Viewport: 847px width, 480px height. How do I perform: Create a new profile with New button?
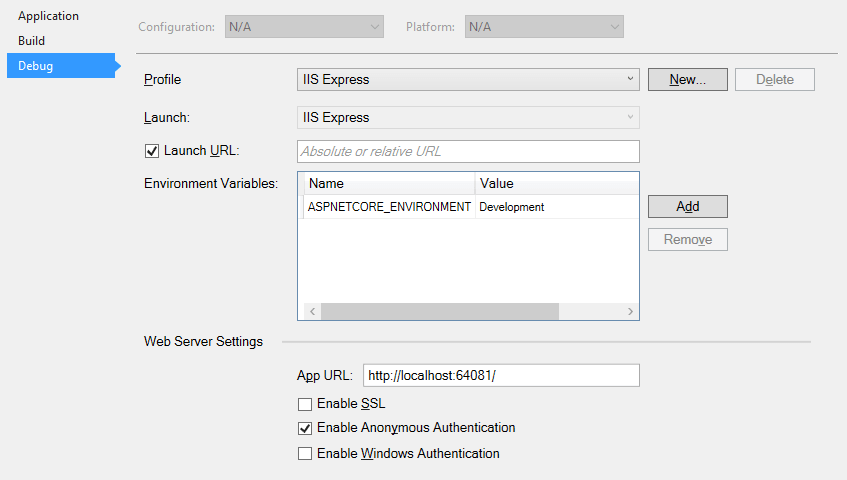(688, 79)
